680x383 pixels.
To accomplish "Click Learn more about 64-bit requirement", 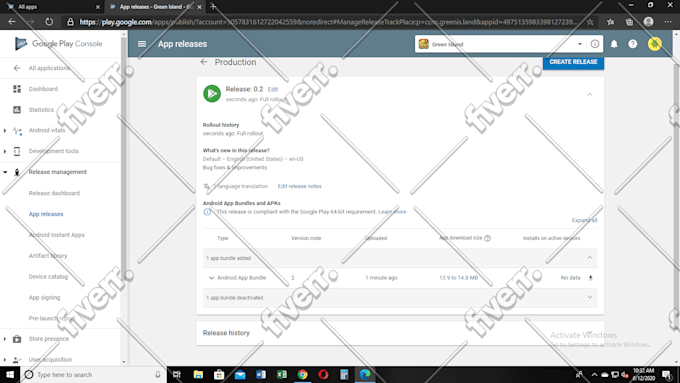I will pos(392,212).
